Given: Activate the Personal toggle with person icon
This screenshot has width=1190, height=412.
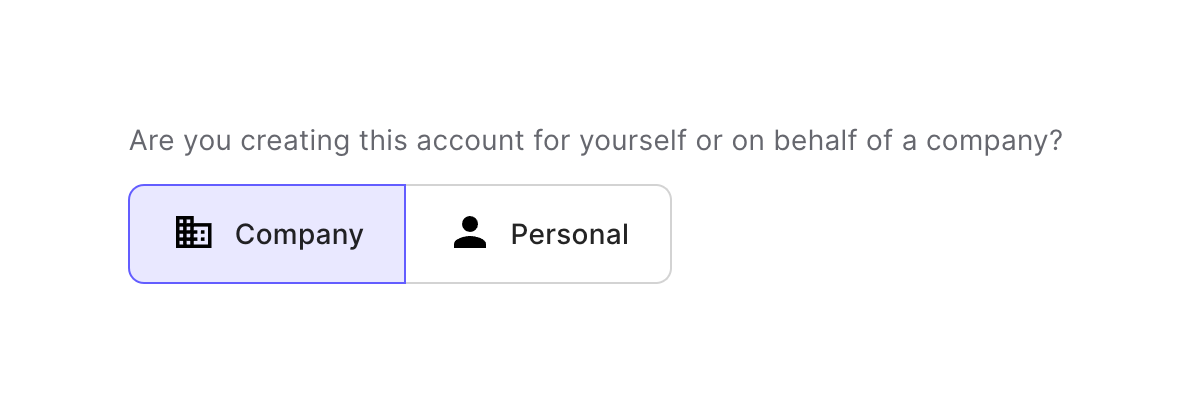Looking at the screenshot, I should [538, 234].
